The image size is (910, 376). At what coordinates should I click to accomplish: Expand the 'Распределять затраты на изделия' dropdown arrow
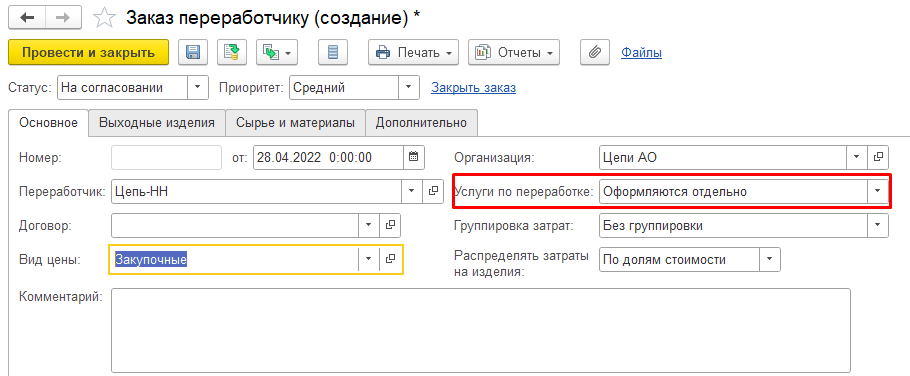click(770, 259)
